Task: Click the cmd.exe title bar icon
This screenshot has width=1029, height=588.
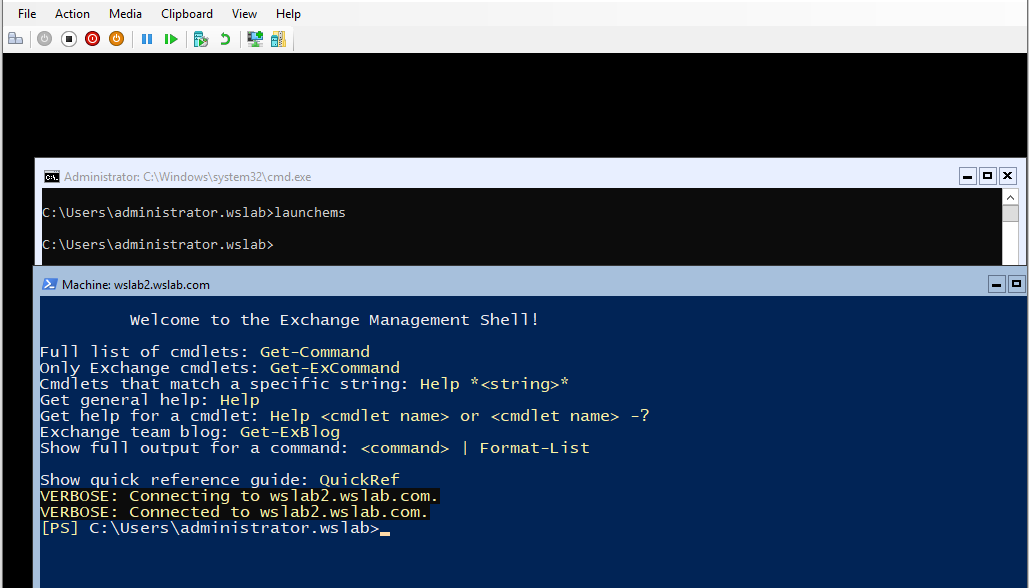Action: tap(52, 177)
